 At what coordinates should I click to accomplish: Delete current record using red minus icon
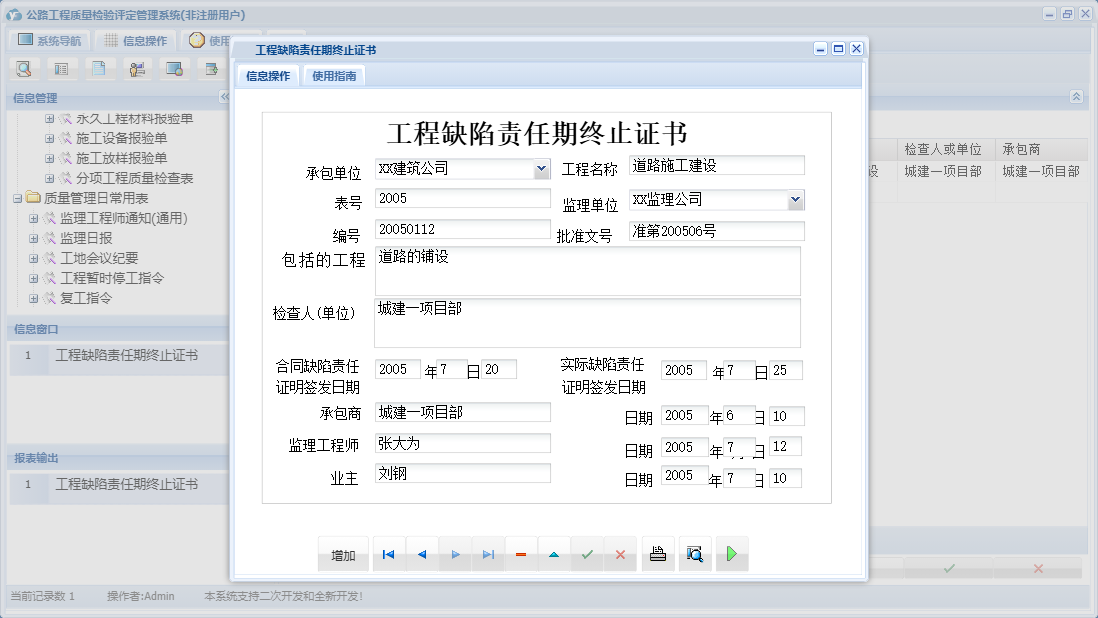[521, 553]
